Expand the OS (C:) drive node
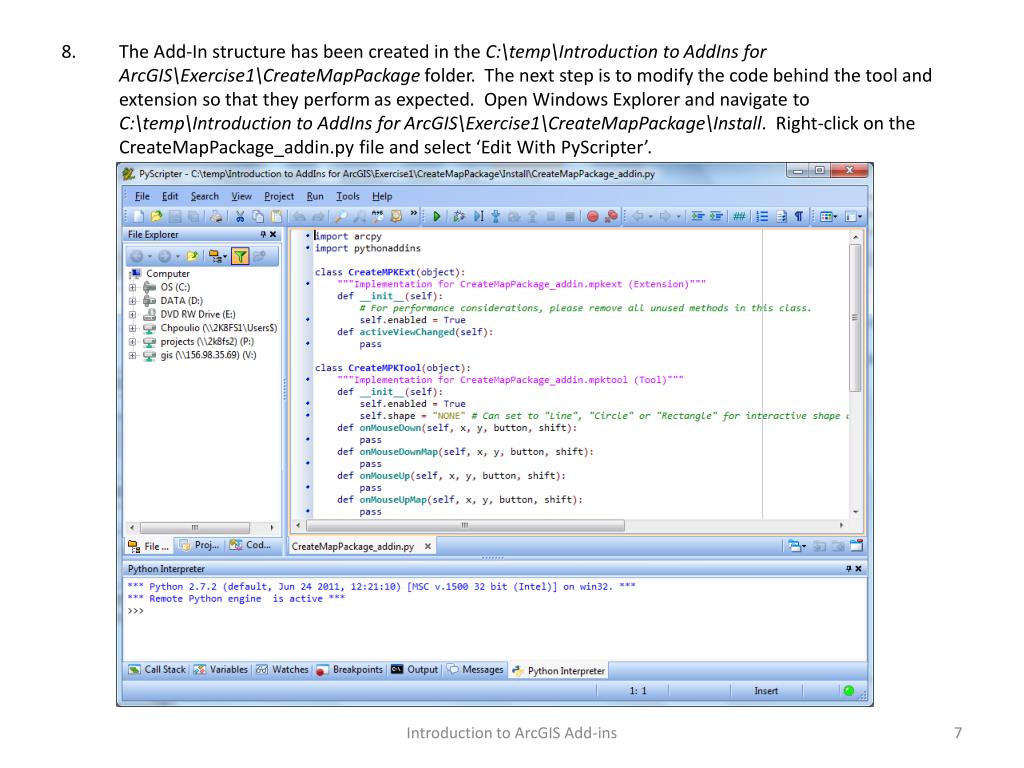This screenshot has height=768, width=1024. [133, 287]
